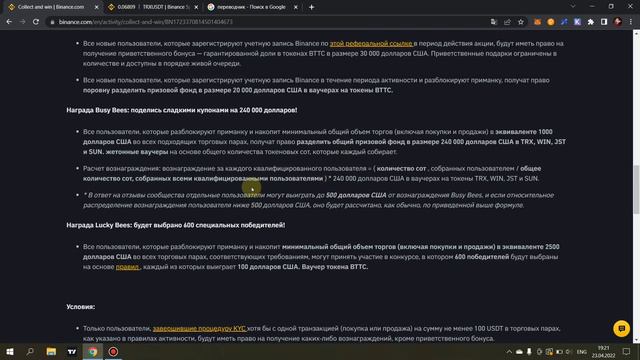This screenshot has width=640, height=360.
Task: Close the TRXUSDT tab
Action: 196,7
